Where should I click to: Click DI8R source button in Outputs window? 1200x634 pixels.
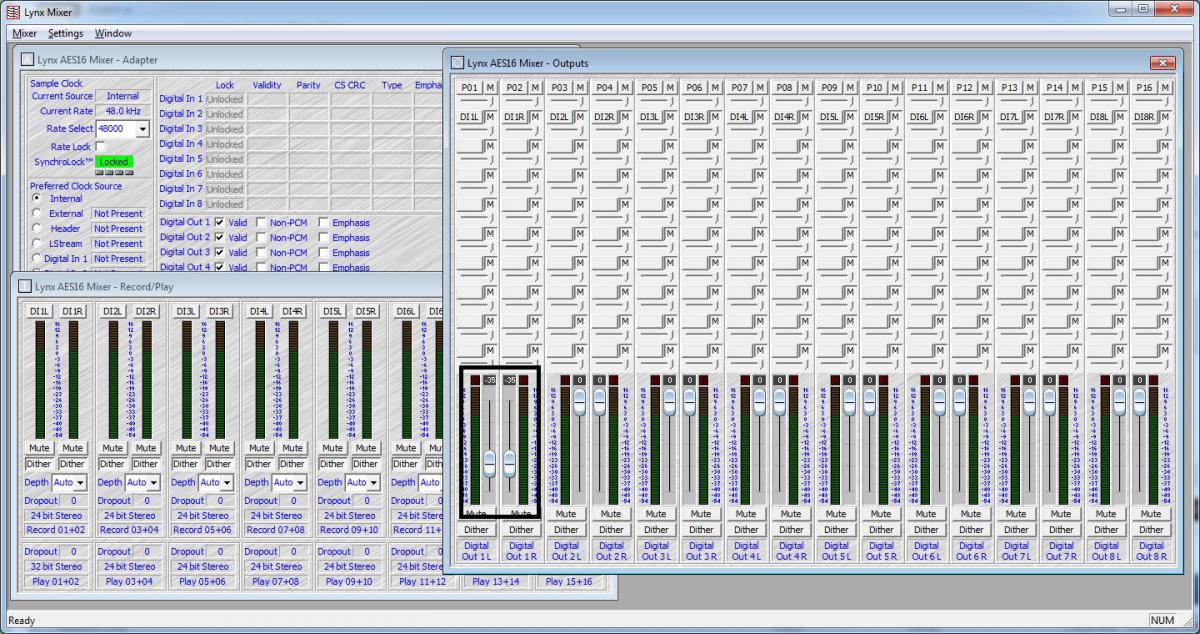point(1145,117)
